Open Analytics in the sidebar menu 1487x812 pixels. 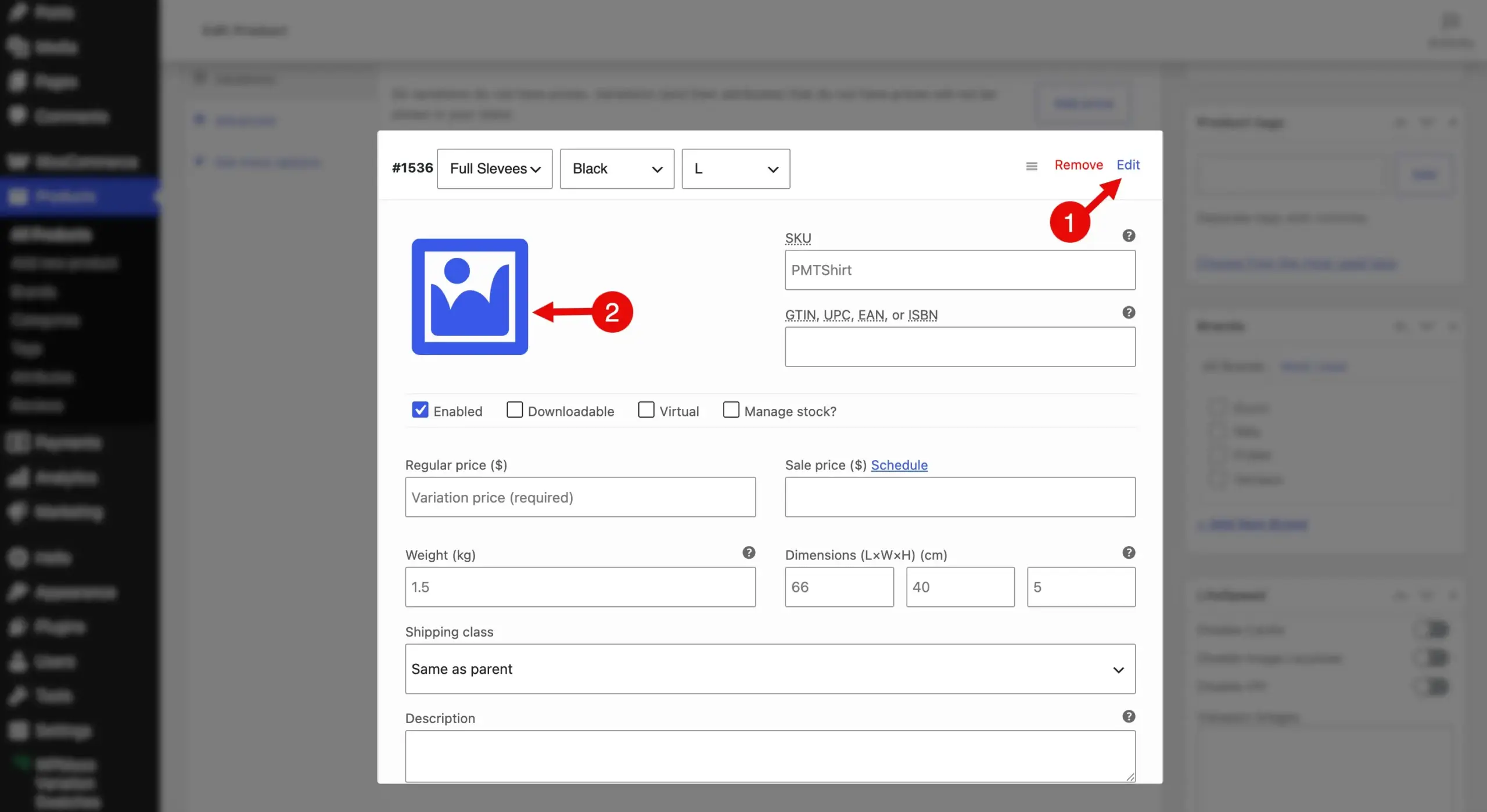(80, 477)
